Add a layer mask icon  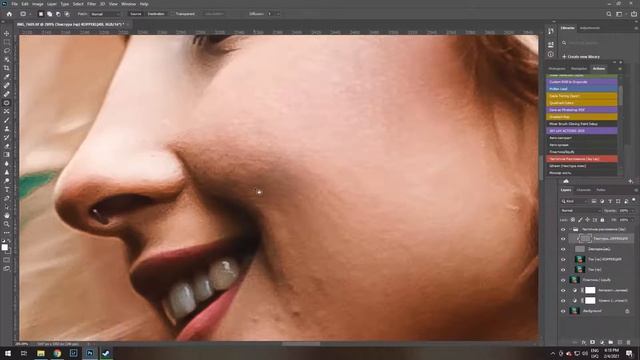(x=593, y=342)
